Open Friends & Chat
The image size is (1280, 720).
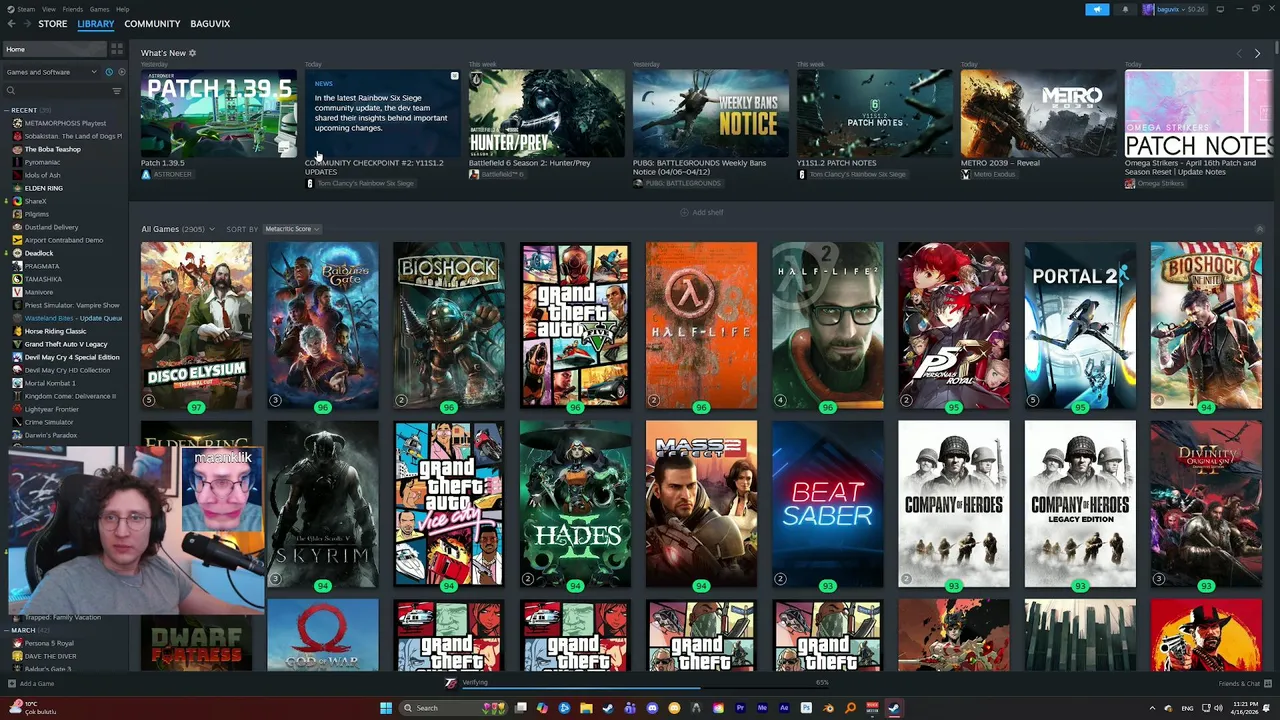click(x=1244, y=684)
